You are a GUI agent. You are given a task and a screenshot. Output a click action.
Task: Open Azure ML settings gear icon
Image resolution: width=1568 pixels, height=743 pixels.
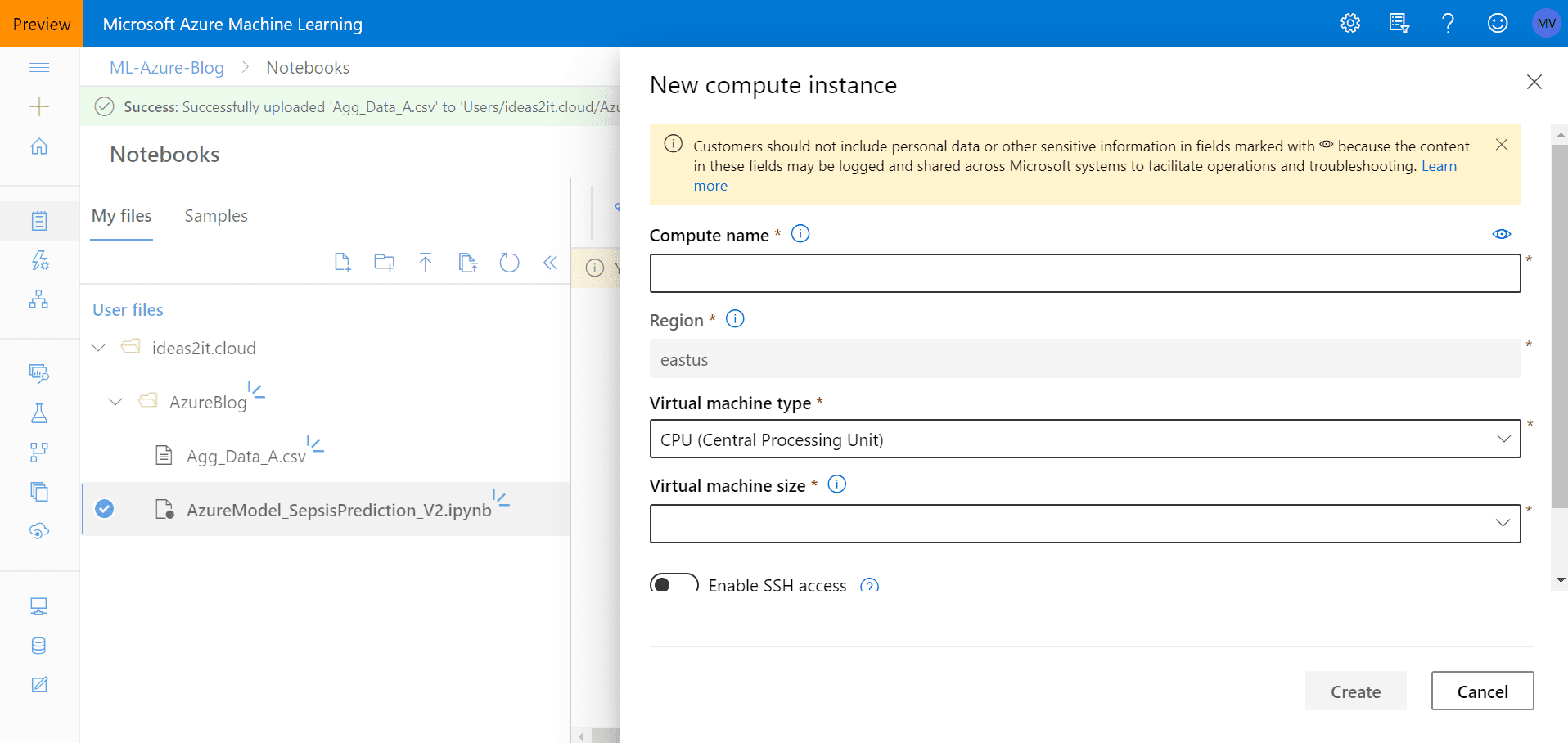(1349, 23)
